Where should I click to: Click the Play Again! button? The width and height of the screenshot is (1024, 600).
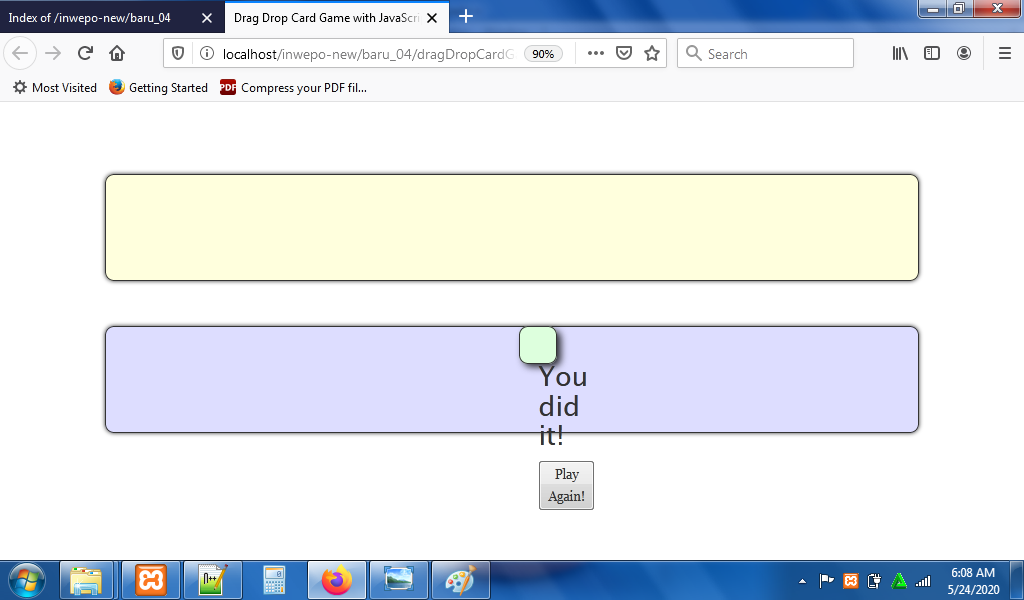click(x=566, y=485)
